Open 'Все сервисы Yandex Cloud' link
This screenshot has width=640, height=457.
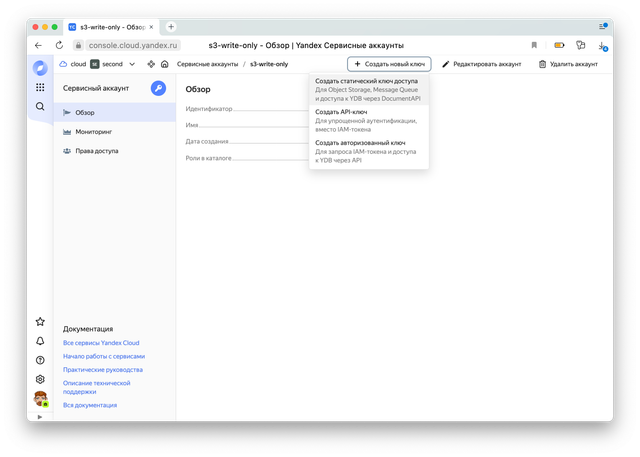click(104, 343)
